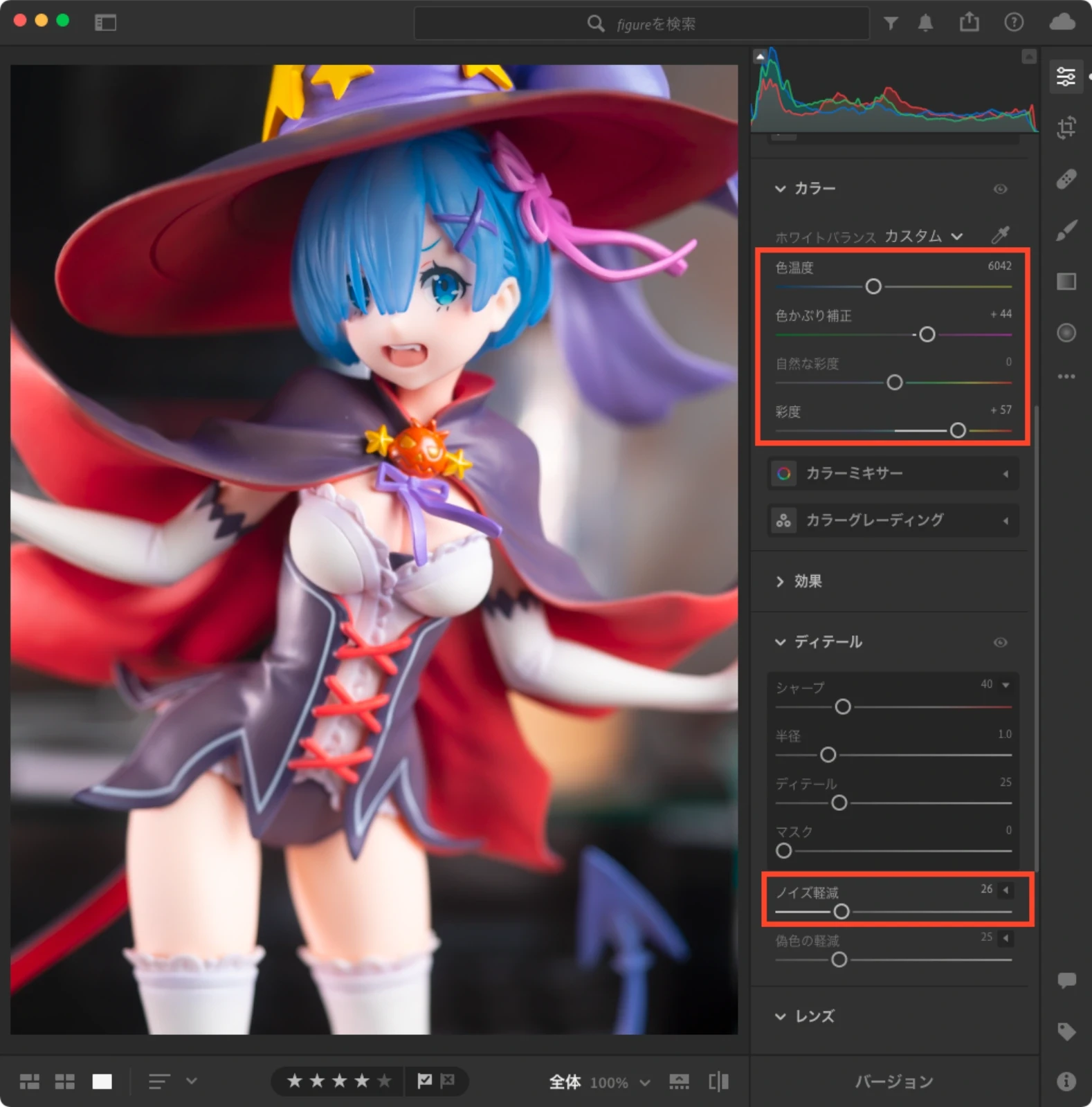Click the マスク slider handle

coord(783,851)
